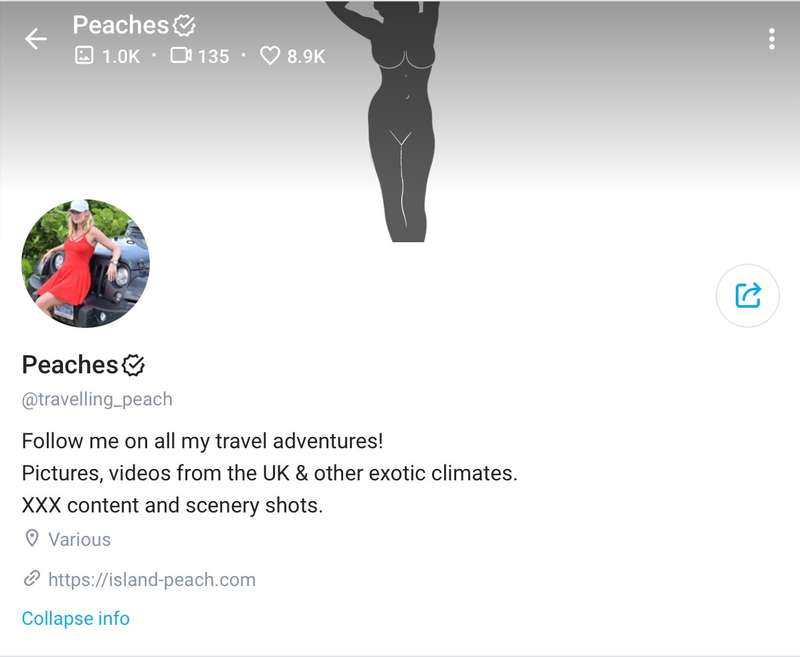This screenshot has height=657, width=800.
Task: Click the verified badge beside the profile name
Action: [x=134, y=365]
